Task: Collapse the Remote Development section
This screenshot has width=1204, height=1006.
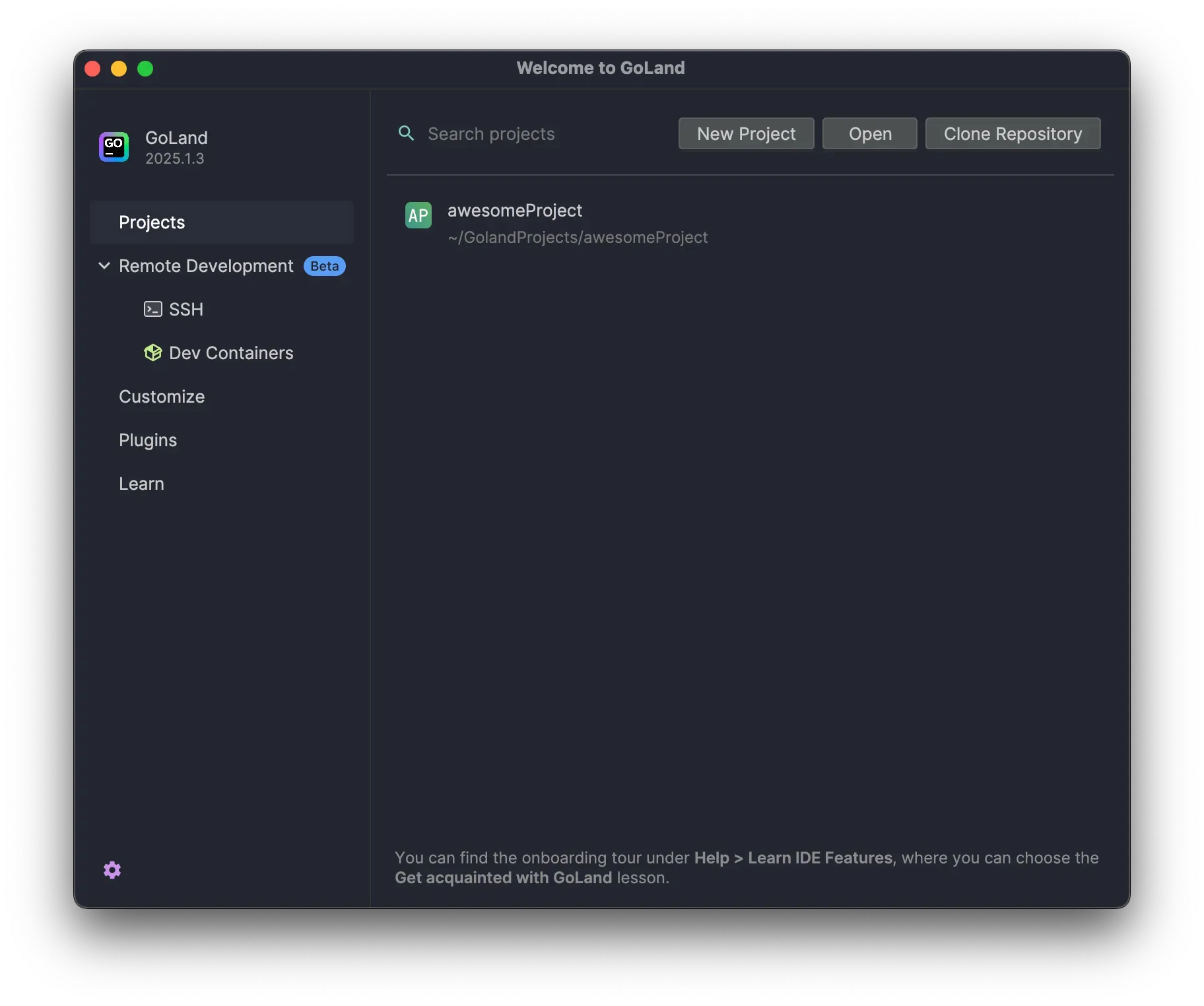Action: click(104, 266)
